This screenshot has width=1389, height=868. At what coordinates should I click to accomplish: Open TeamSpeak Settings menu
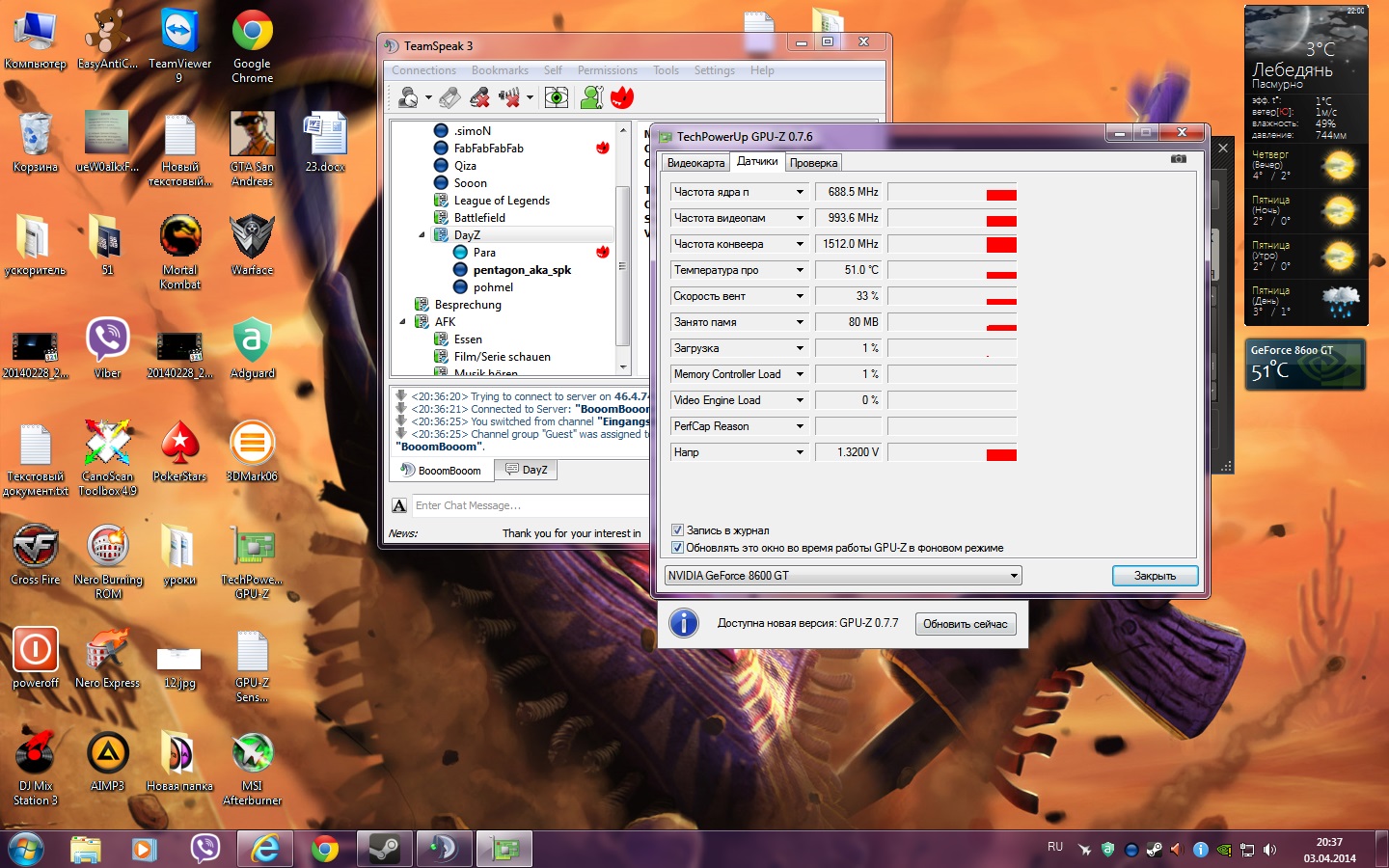[714, 70]
